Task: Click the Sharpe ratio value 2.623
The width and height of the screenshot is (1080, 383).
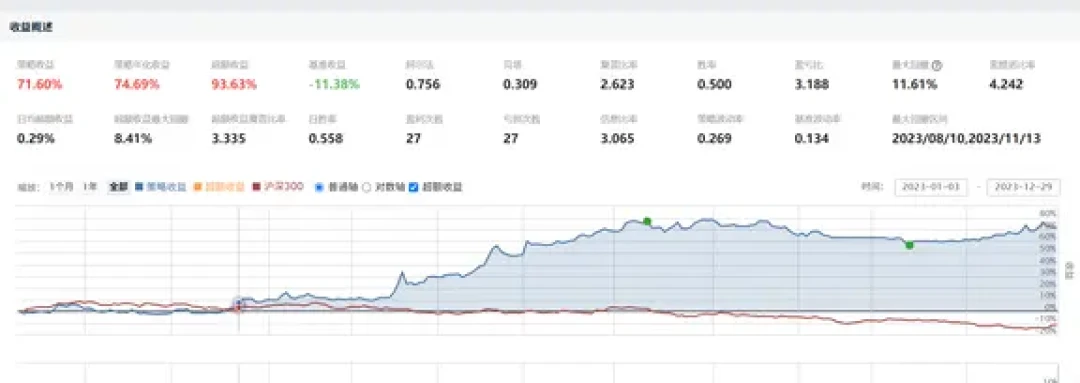Action: (617, 85)
